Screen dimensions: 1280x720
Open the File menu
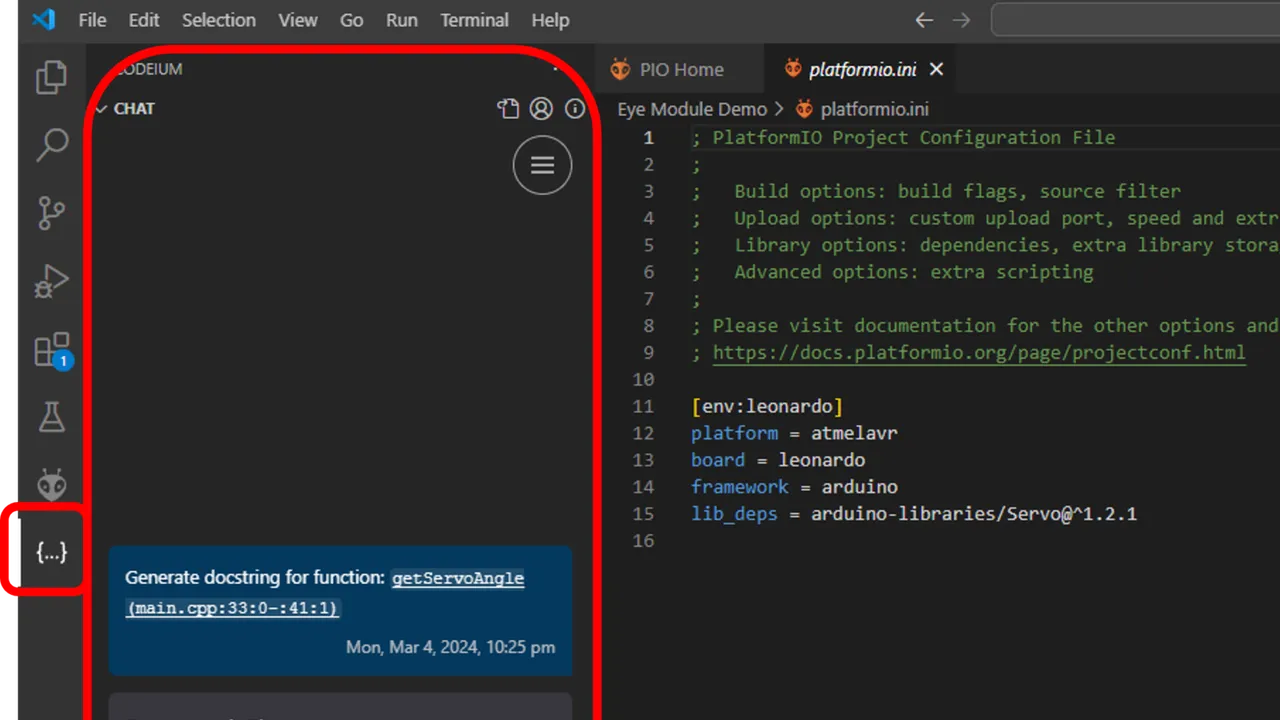pos(92,20)
